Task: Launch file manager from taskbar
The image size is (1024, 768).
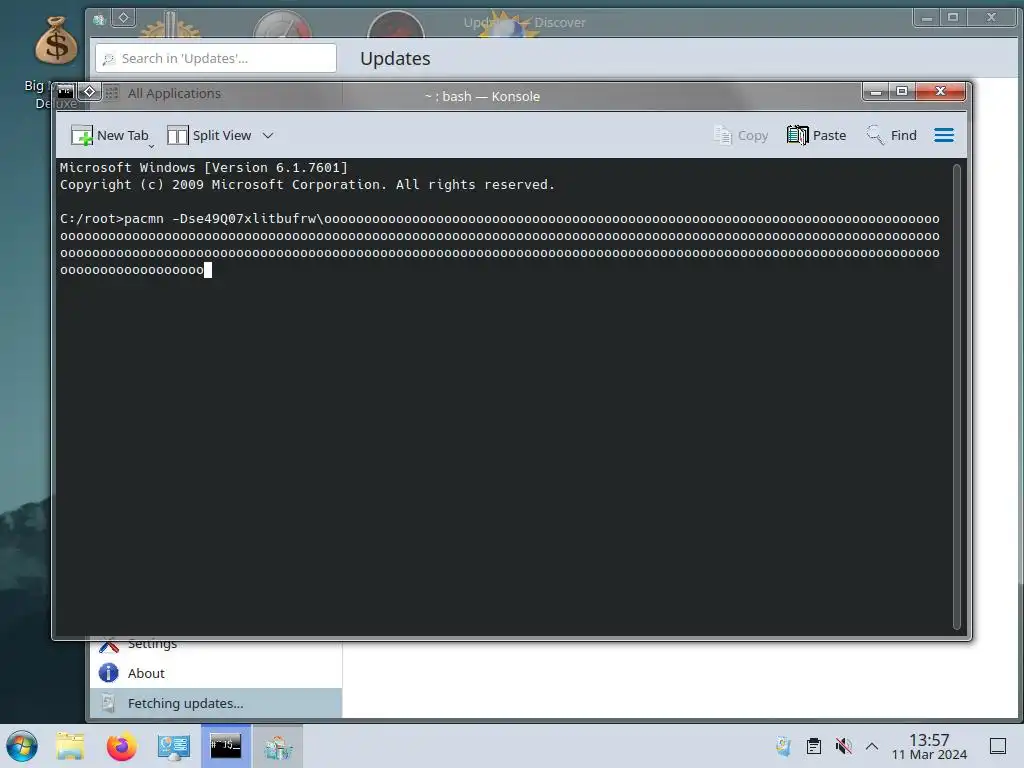Action: [70, 746]
